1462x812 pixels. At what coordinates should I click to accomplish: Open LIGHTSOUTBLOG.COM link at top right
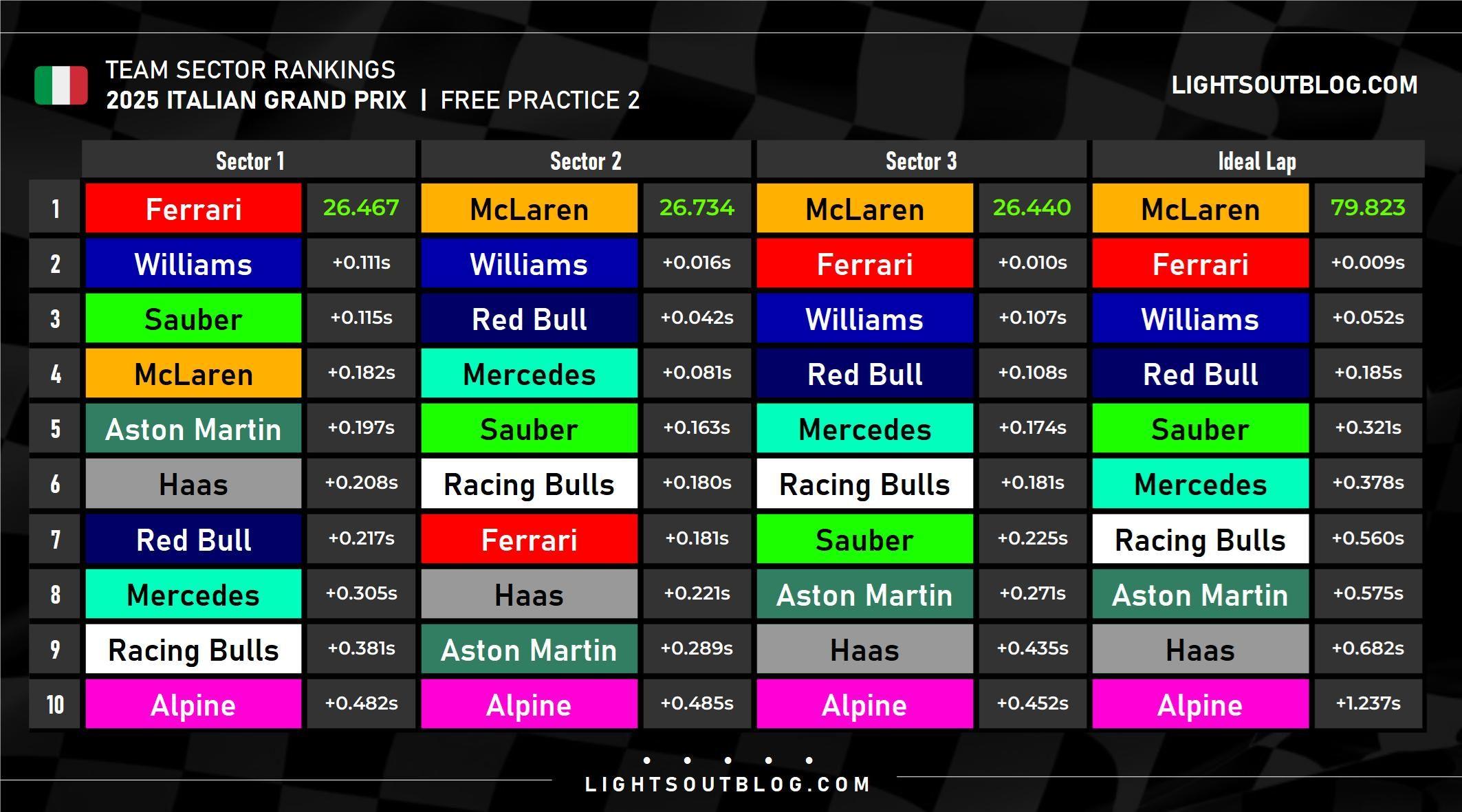tap(1294, 85)
